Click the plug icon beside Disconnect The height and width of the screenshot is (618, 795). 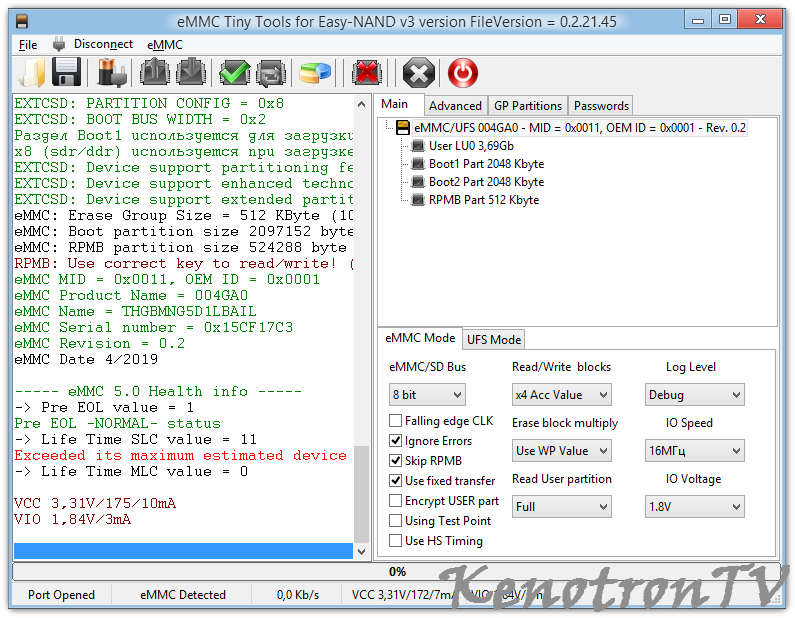click(59, 44)
